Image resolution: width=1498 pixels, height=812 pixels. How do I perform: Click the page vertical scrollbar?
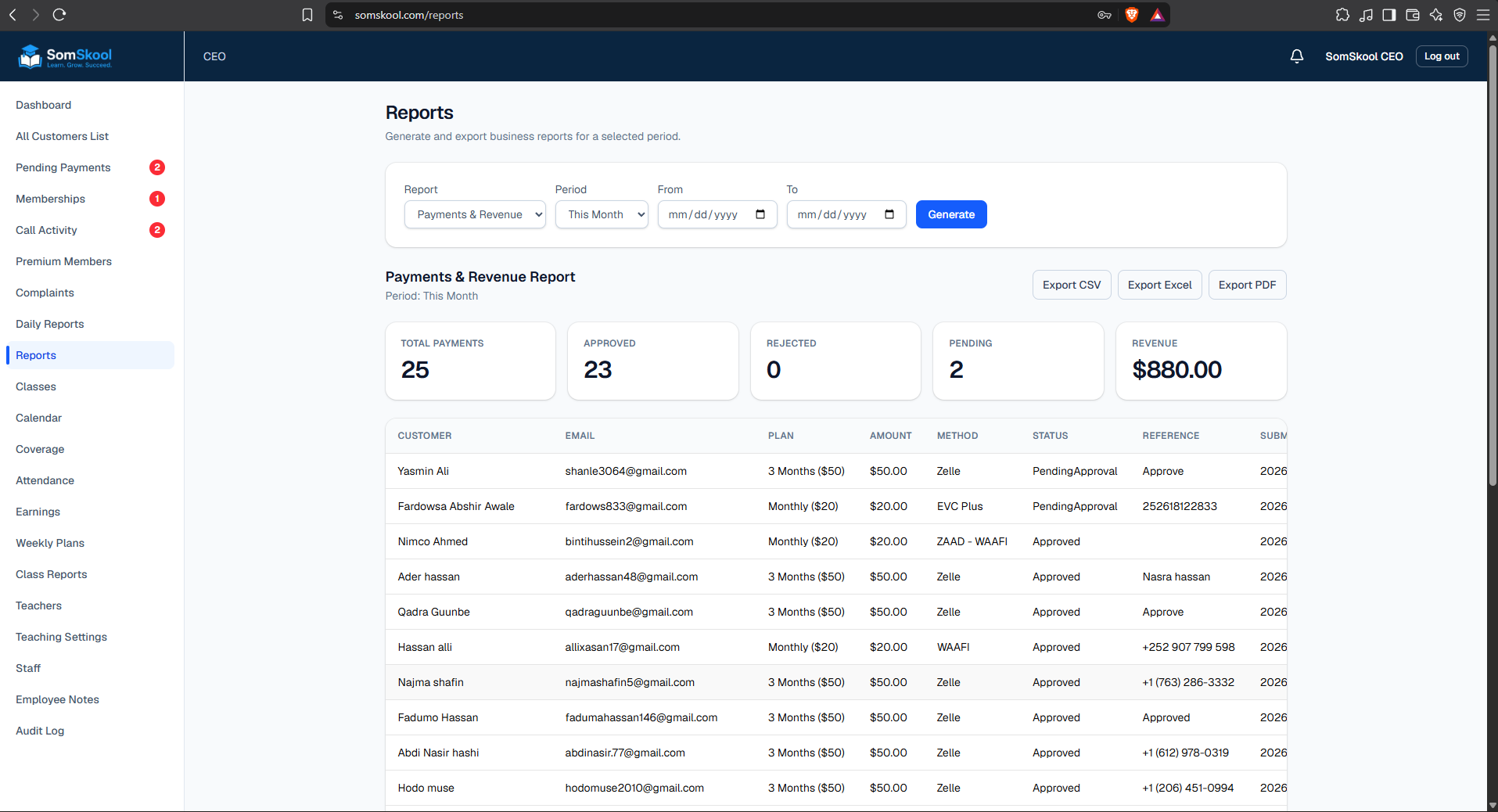[1492, 266]
